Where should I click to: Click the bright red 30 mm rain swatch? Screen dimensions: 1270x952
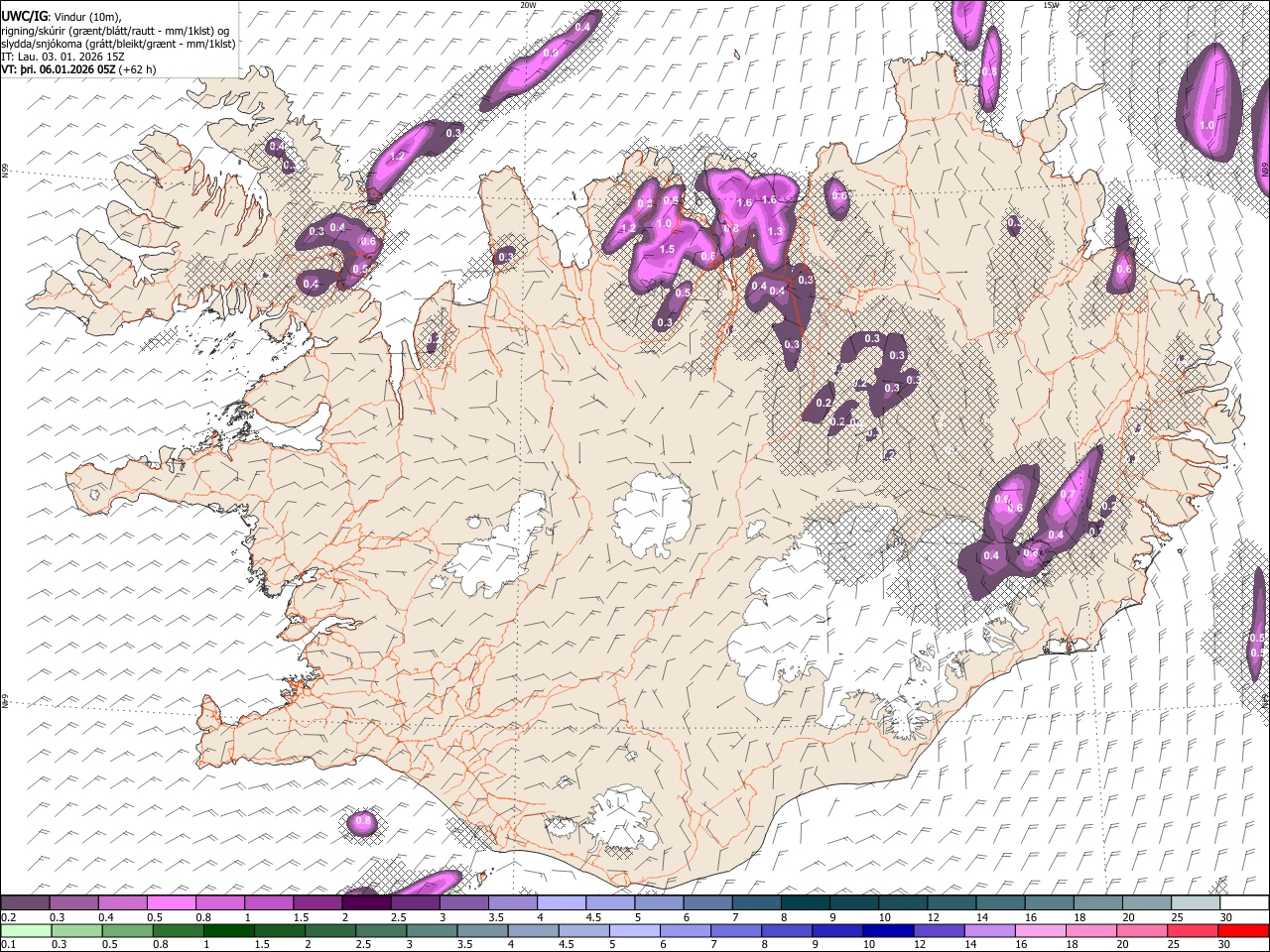[1243, 930]
